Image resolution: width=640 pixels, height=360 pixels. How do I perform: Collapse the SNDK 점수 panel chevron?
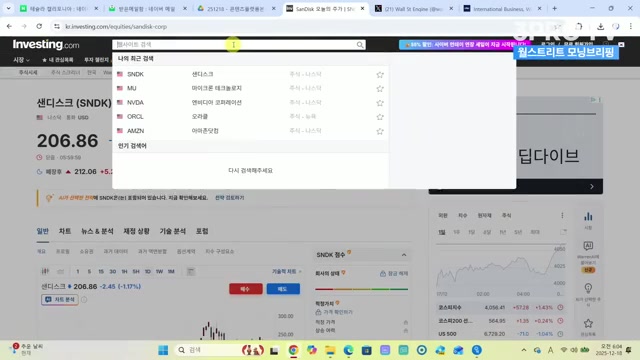404,255
